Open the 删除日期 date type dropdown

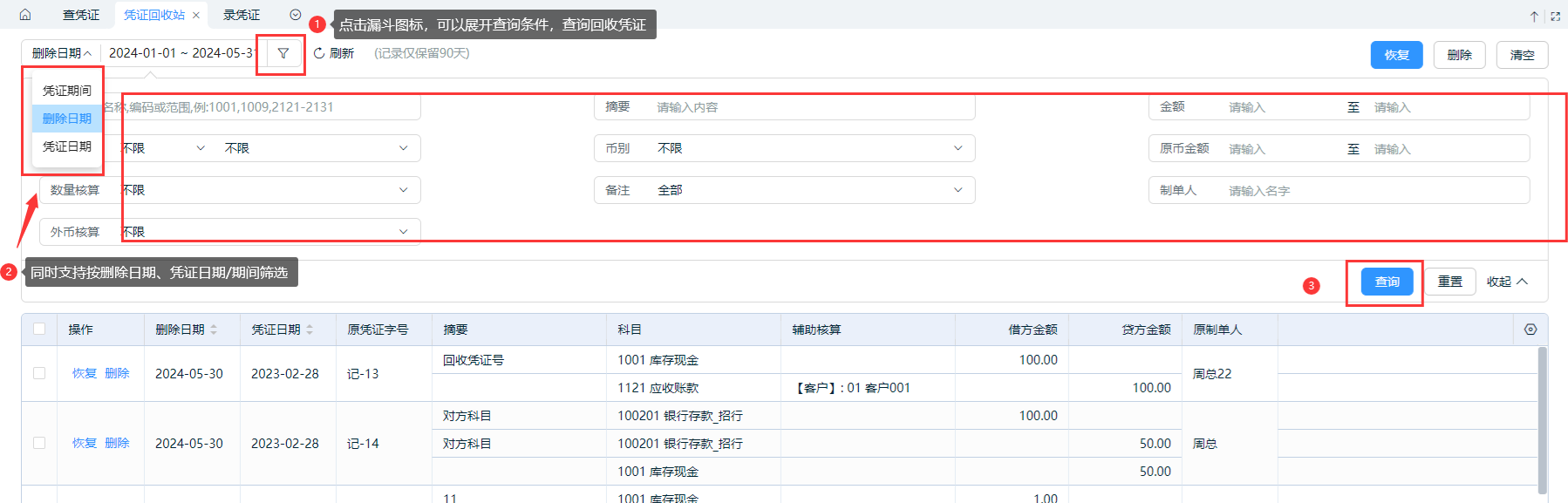point(61,53)
